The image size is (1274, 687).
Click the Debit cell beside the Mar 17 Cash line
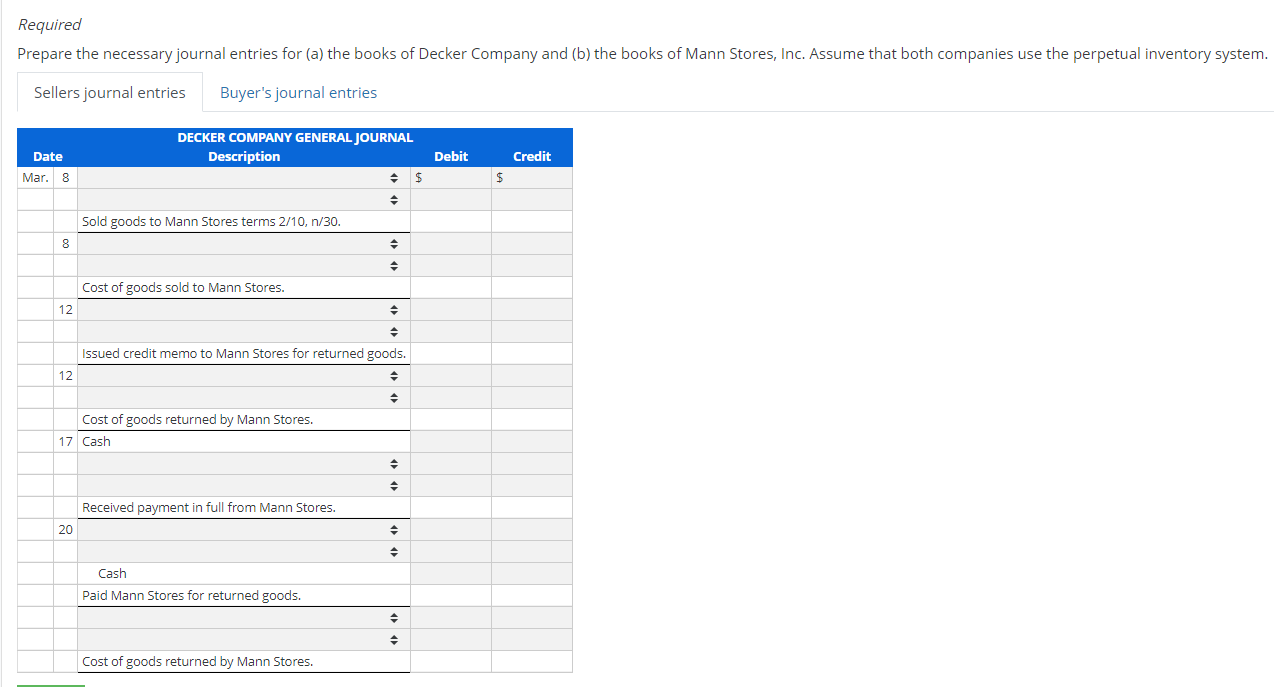(450, 441)
